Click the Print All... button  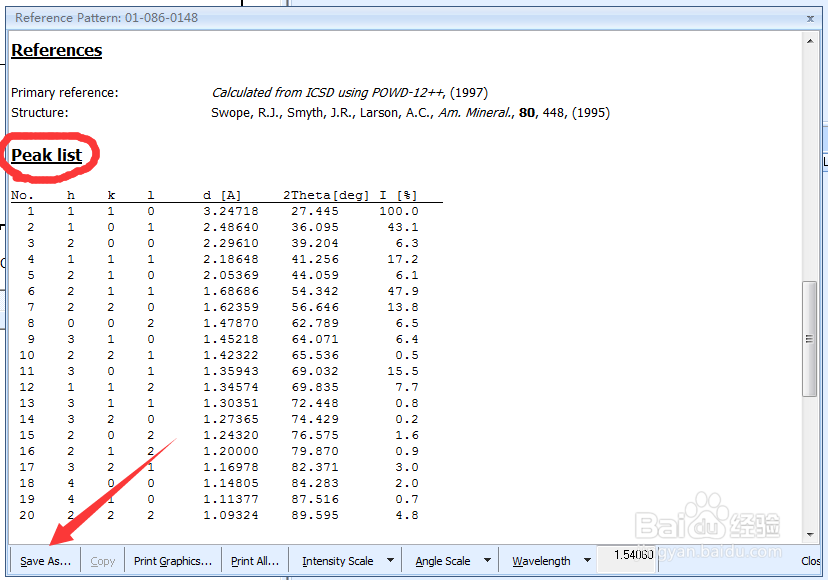pos(255,561)
